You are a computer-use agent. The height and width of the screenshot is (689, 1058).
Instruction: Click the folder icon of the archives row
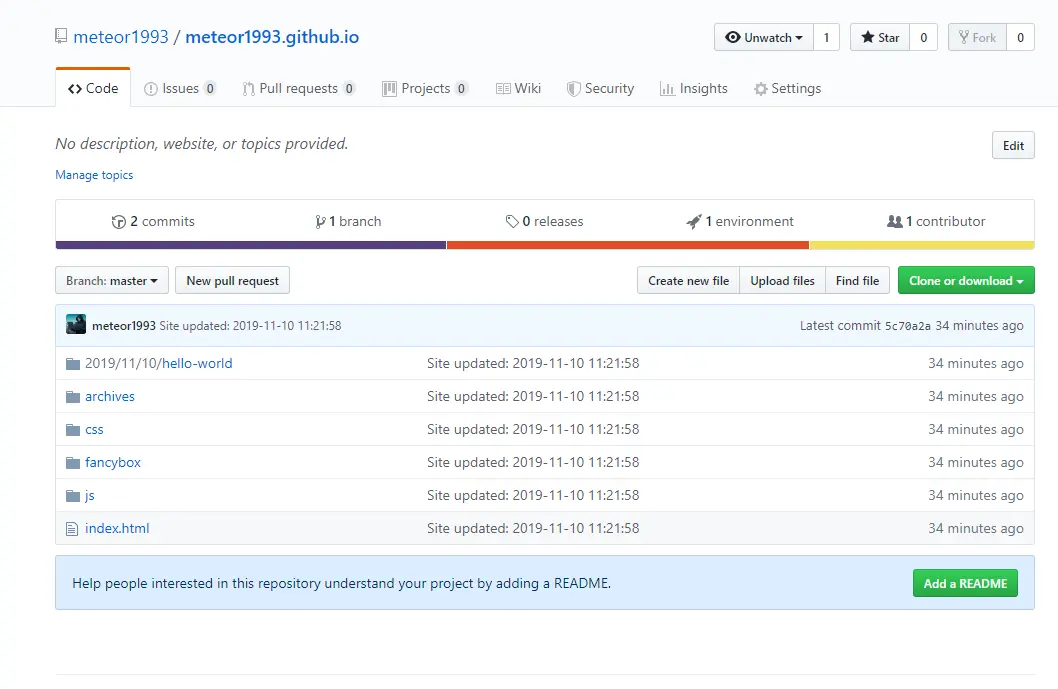(x=73, y=397)
